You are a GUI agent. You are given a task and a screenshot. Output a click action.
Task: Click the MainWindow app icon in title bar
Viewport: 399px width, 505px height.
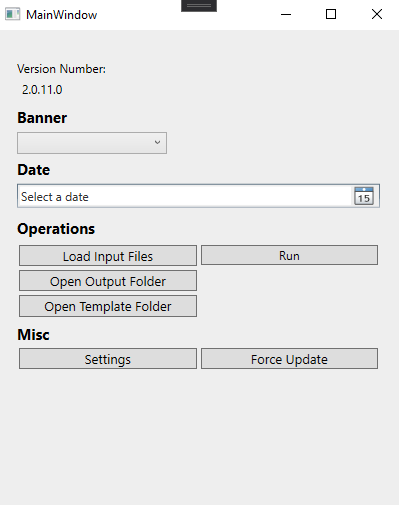click(13, 14)
